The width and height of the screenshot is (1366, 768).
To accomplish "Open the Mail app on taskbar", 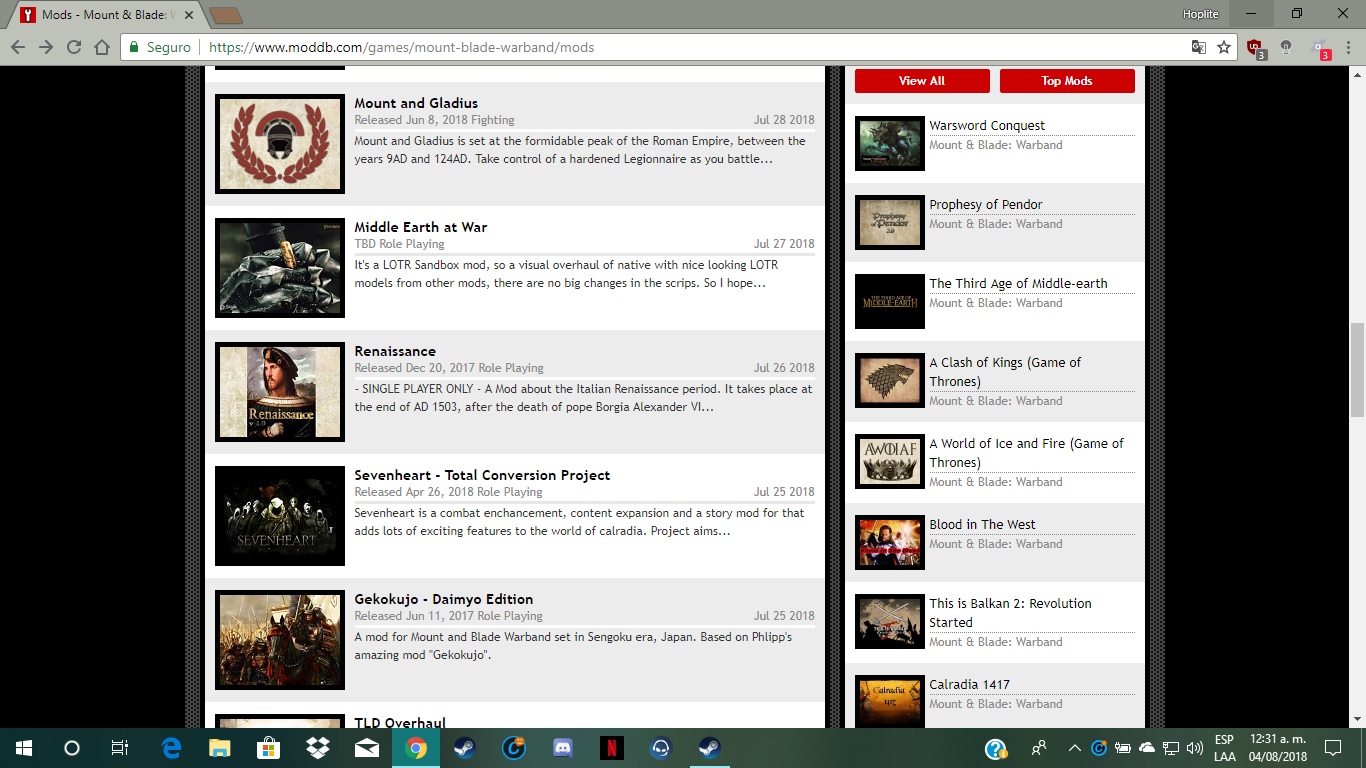I will tap(367, 748).
